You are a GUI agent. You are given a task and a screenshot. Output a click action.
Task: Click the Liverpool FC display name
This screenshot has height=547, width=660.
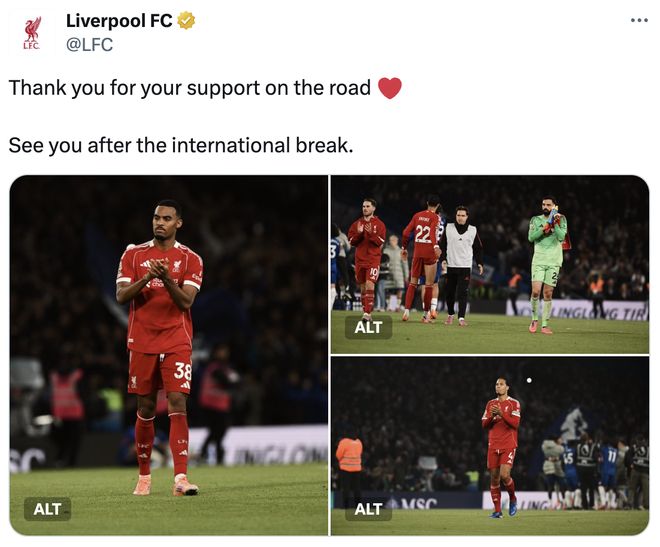[x=119, y=21]
